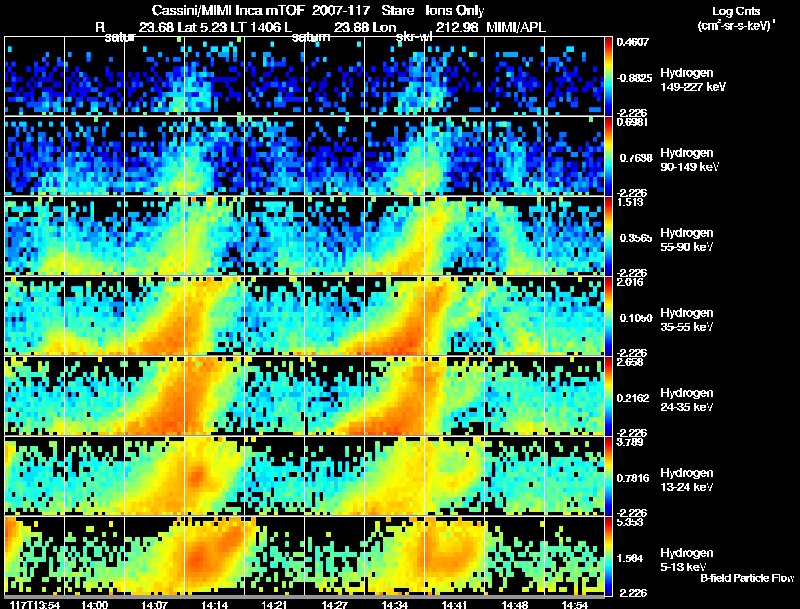The width and height of the screenshot is (800, 609).
Task: Click the "14:14" time axis label
Action: tap(214, 605)
